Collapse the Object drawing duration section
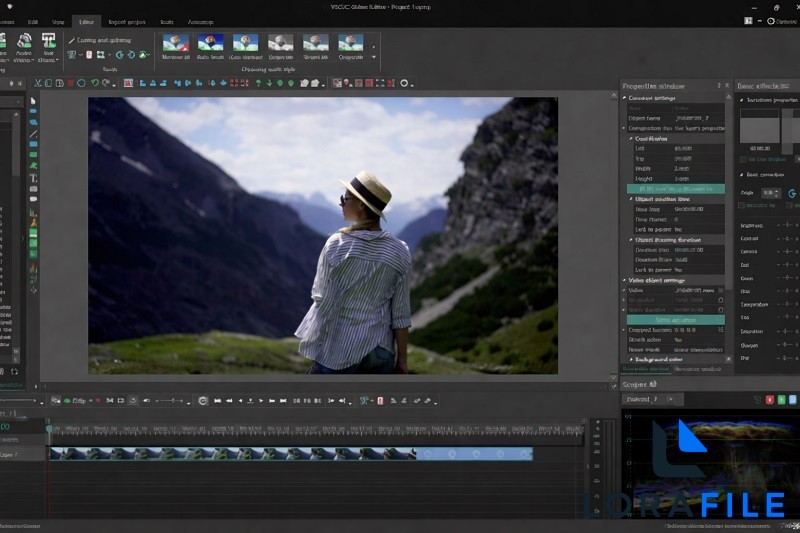Viewport: 800px width, 533px height. (631, 240)
